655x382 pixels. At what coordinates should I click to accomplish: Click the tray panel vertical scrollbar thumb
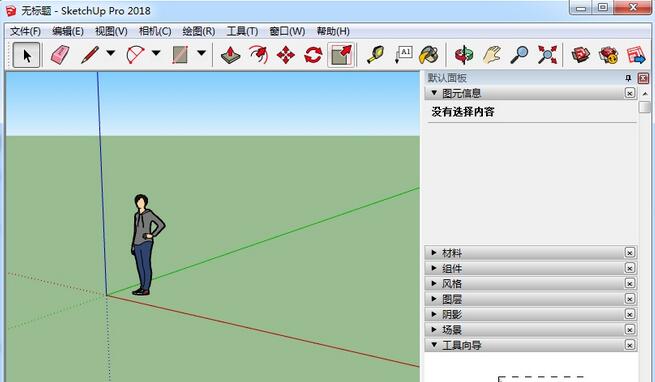(645, 107)
